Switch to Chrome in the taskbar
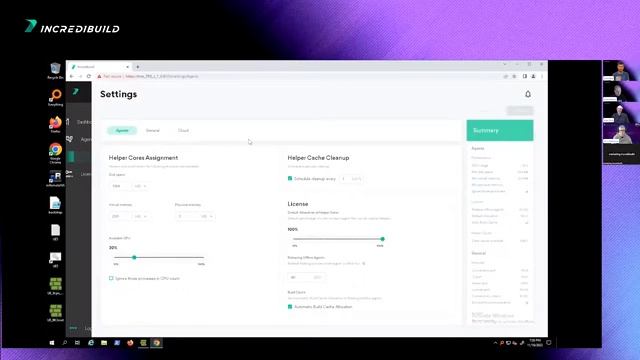This screenshot has height=360, width=640. coord(156,343)
